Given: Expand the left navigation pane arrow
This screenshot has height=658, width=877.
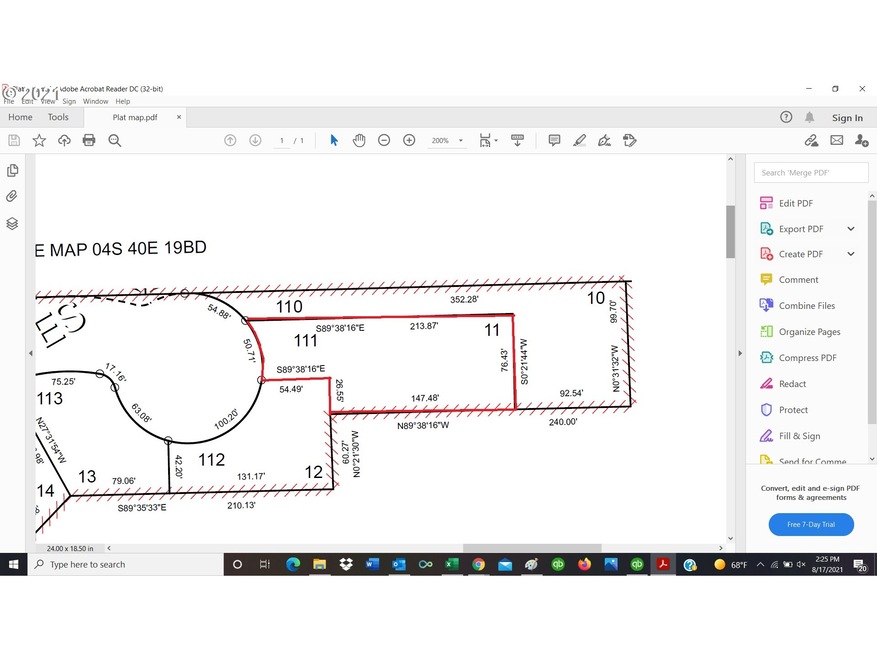Looking at the screenshot, I should pos(31,353).
